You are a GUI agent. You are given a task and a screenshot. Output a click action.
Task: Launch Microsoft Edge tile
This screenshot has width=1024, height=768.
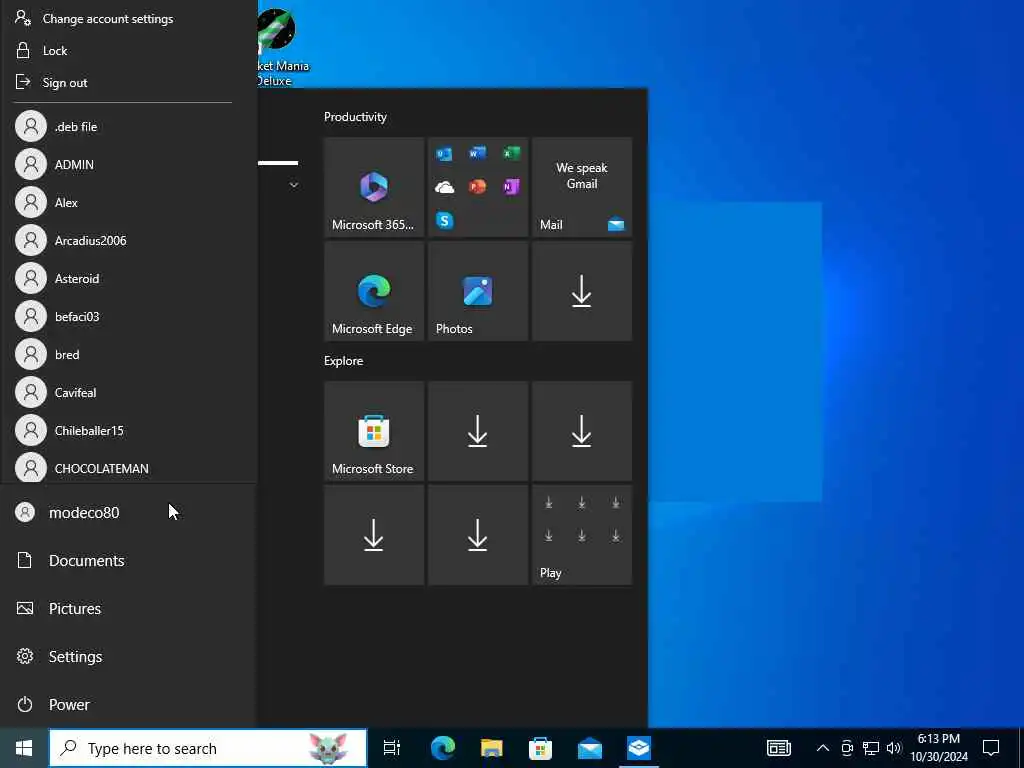tap(374, 291)
